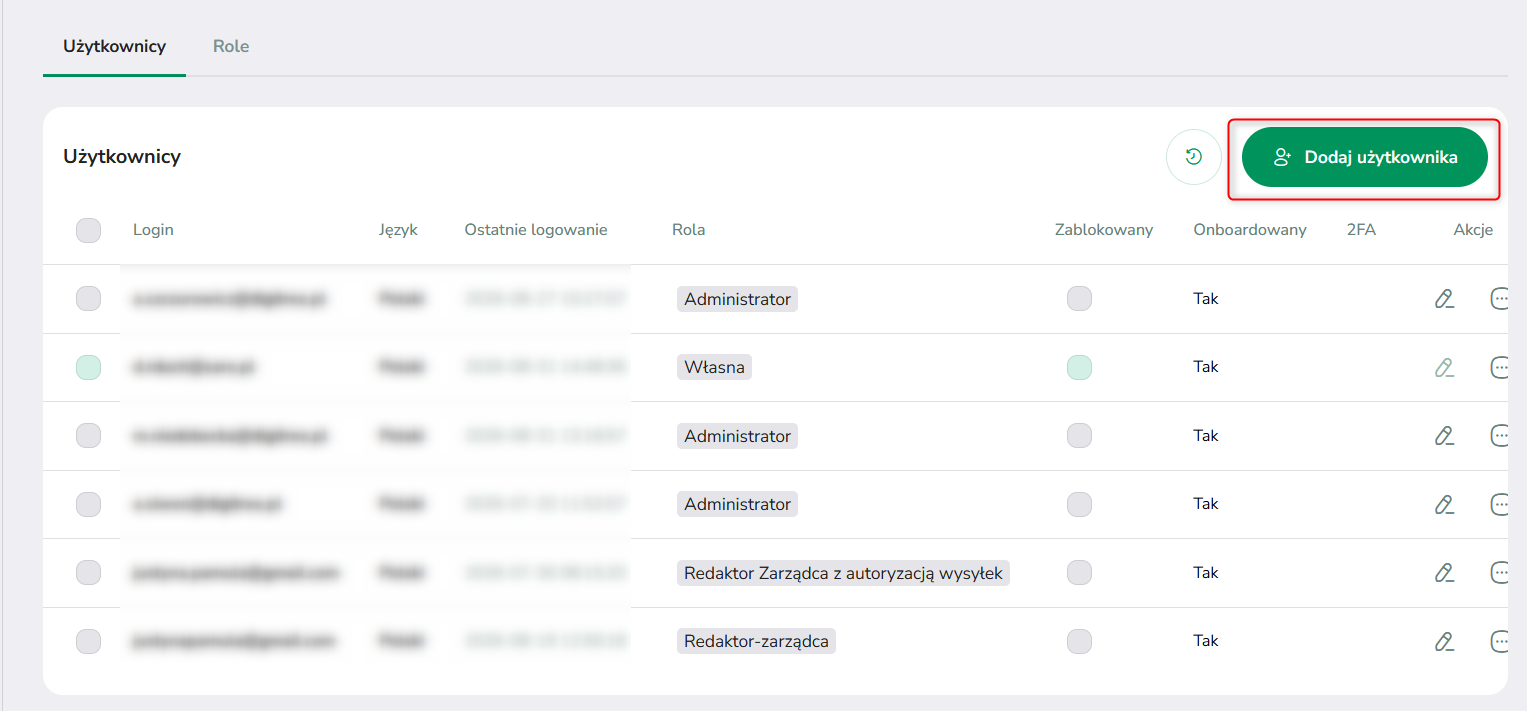Screen dimensions: 1527x711
Task: Click the 2FA column header
Action: click(1361, 230)
